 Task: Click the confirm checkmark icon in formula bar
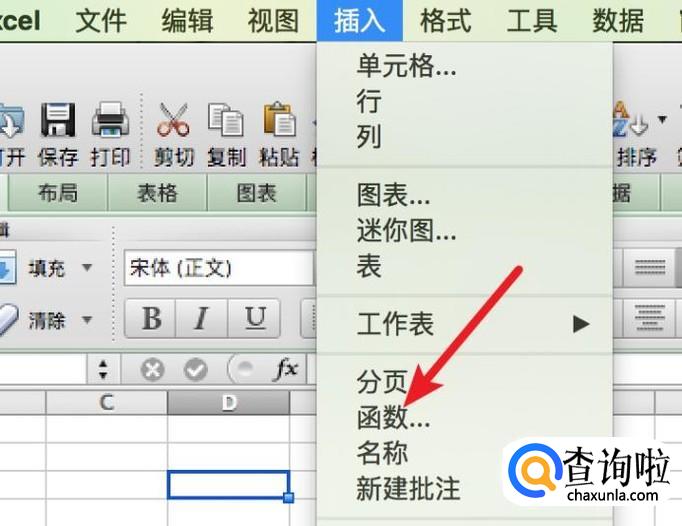pos(195,370)
